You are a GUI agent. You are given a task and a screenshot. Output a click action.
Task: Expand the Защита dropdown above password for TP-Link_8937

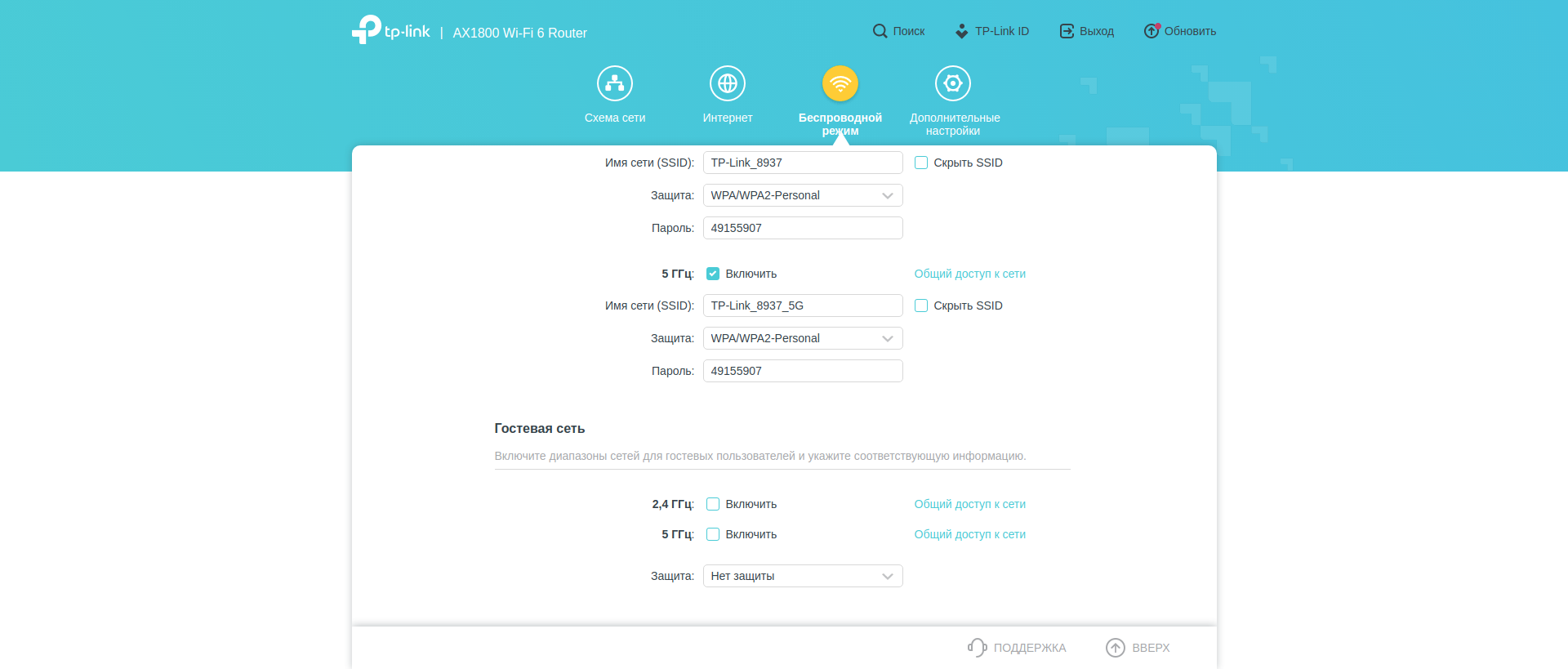click(x=802, y=195)
